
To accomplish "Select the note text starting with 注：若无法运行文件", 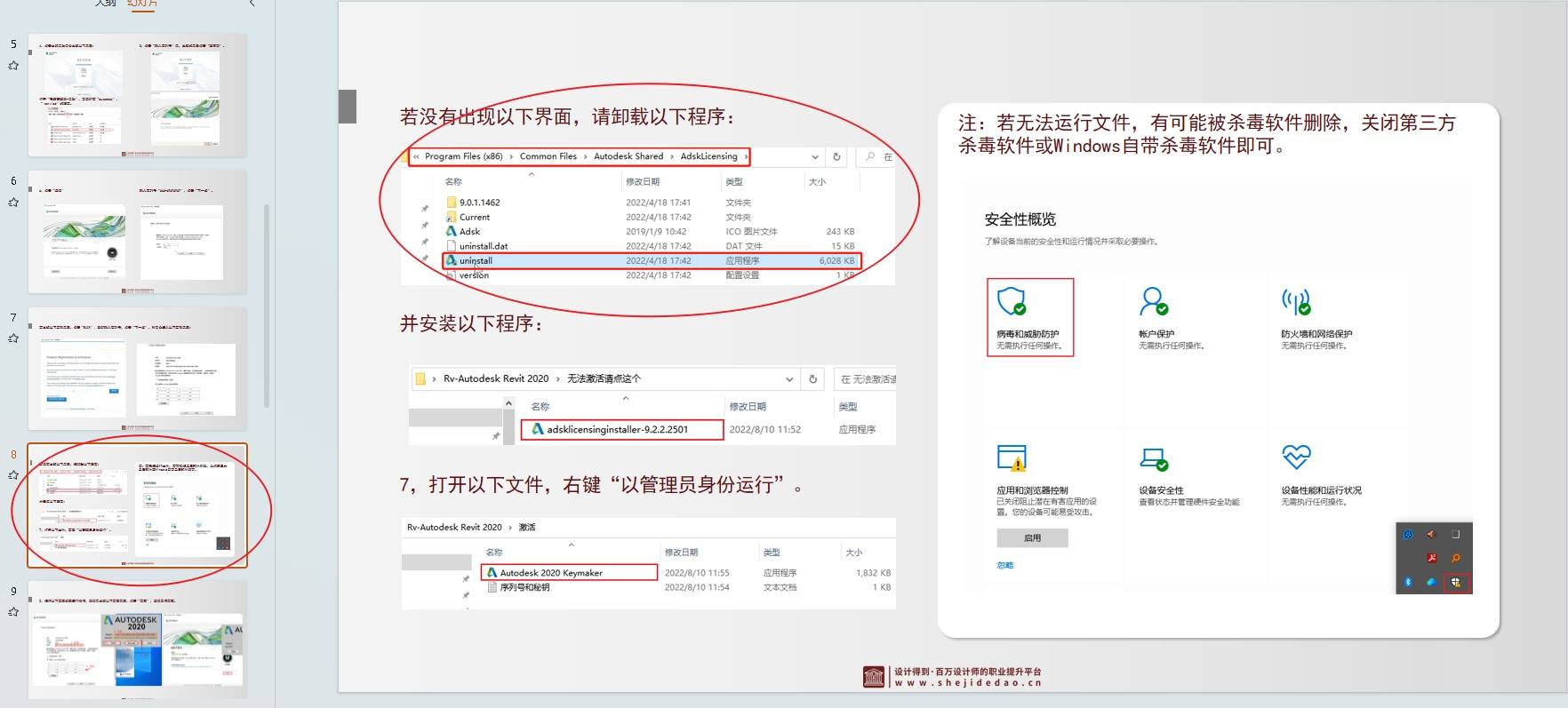I will pos(1207,134).
